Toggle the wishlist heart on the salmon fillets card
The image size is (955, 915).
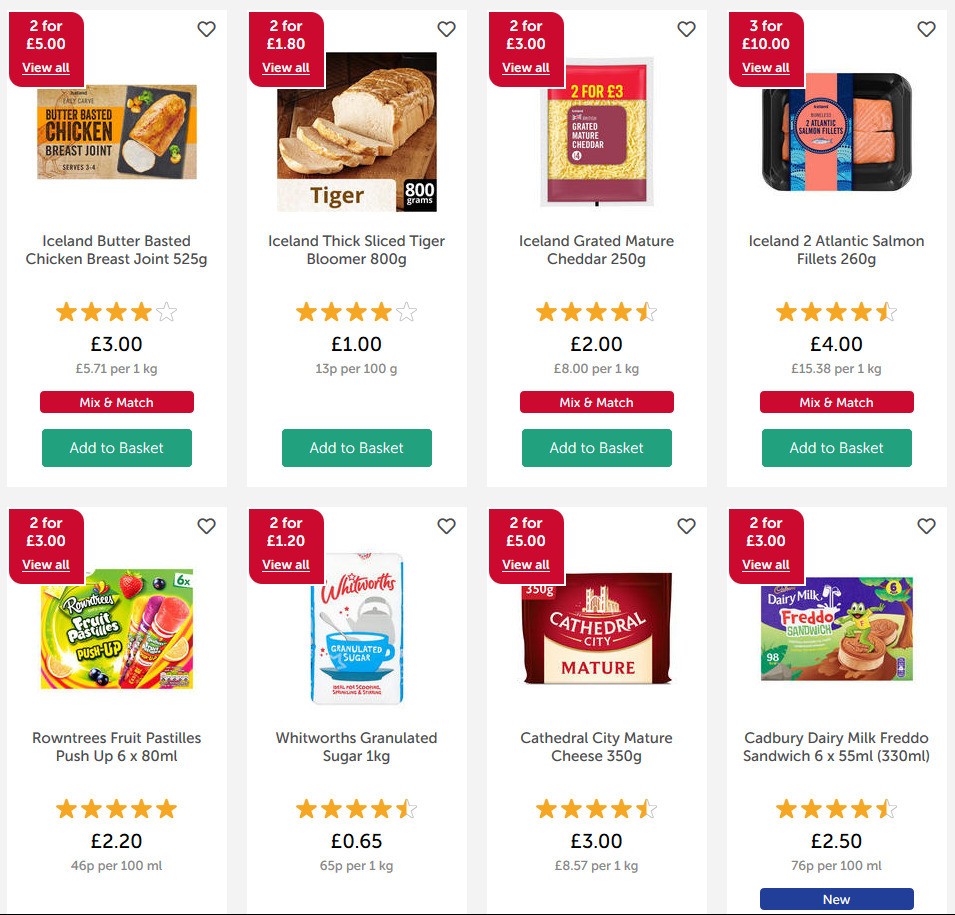pyautogui.click(x=926, y=30)
